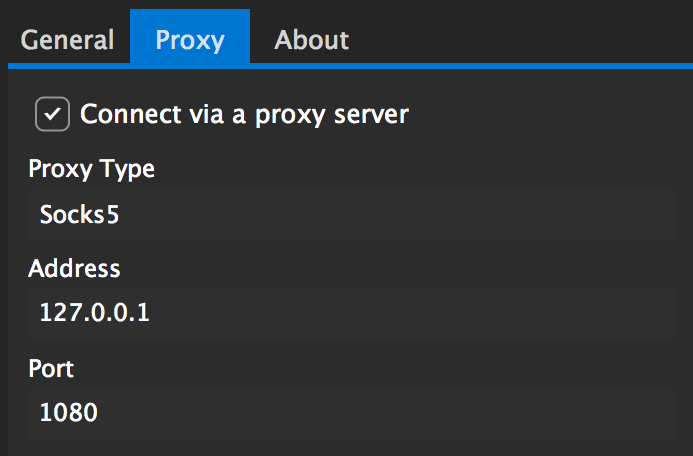Open the Proxy Type dropdown

coord(352,214)
